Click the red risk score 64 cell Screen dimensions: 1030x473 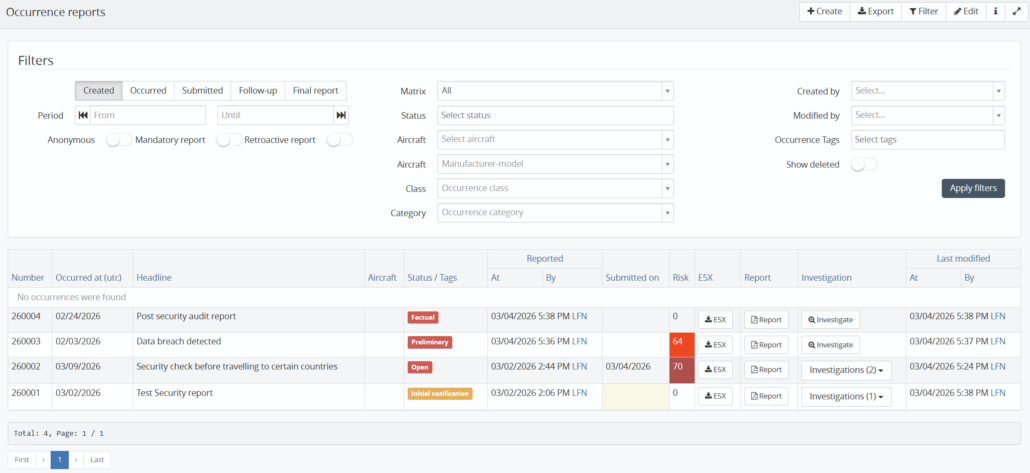coord(680,344)
